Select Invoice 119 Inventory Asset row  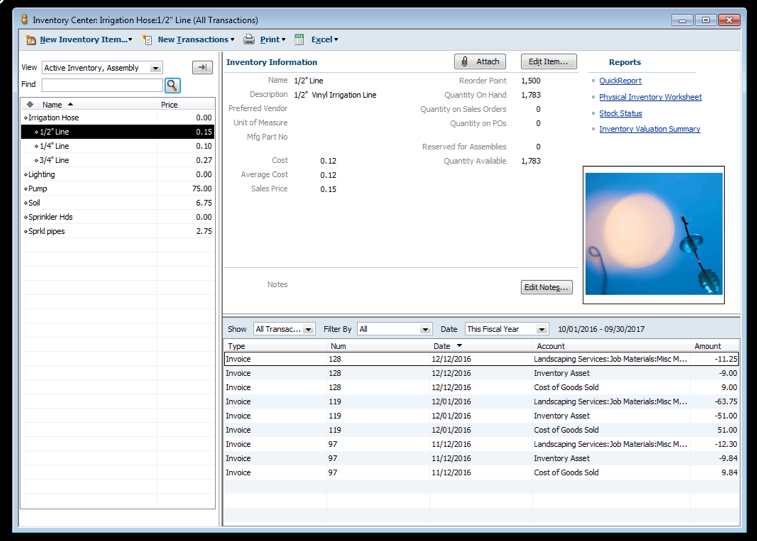click(481, 416)
